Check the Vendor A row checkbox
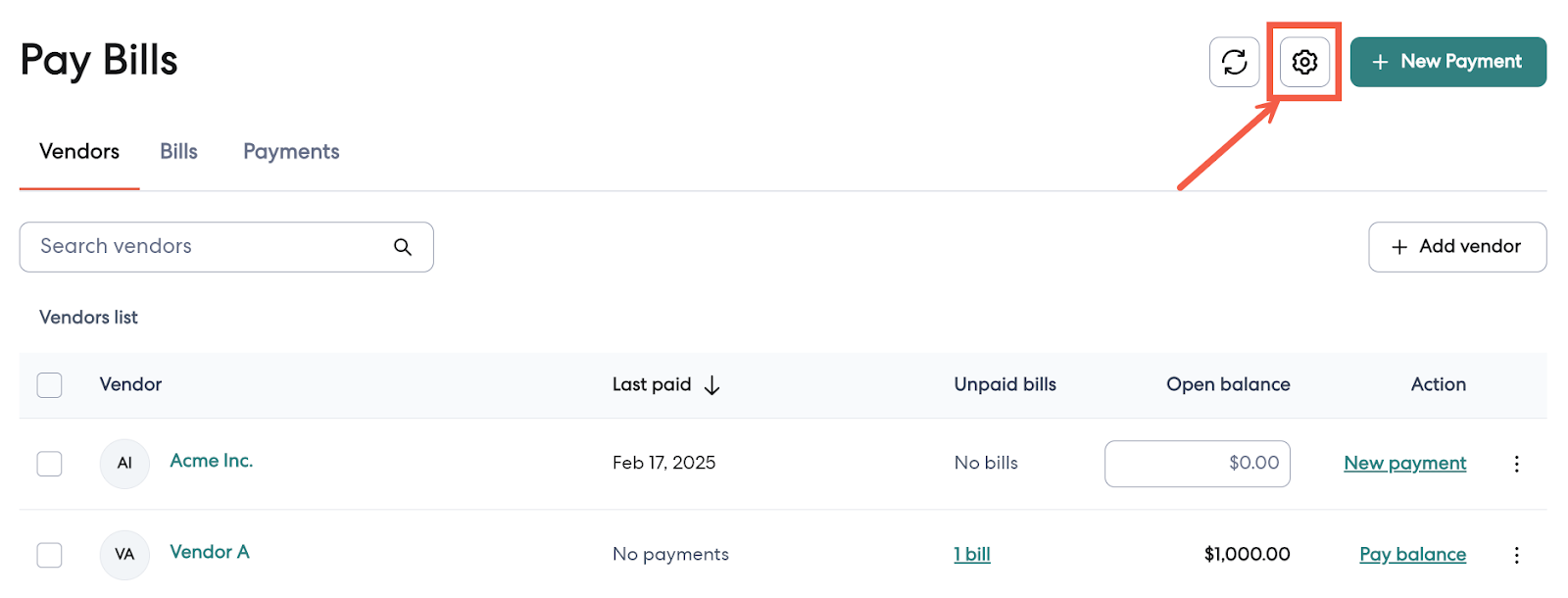Viewport: 1568px width, 598px height. coord(49,555)
